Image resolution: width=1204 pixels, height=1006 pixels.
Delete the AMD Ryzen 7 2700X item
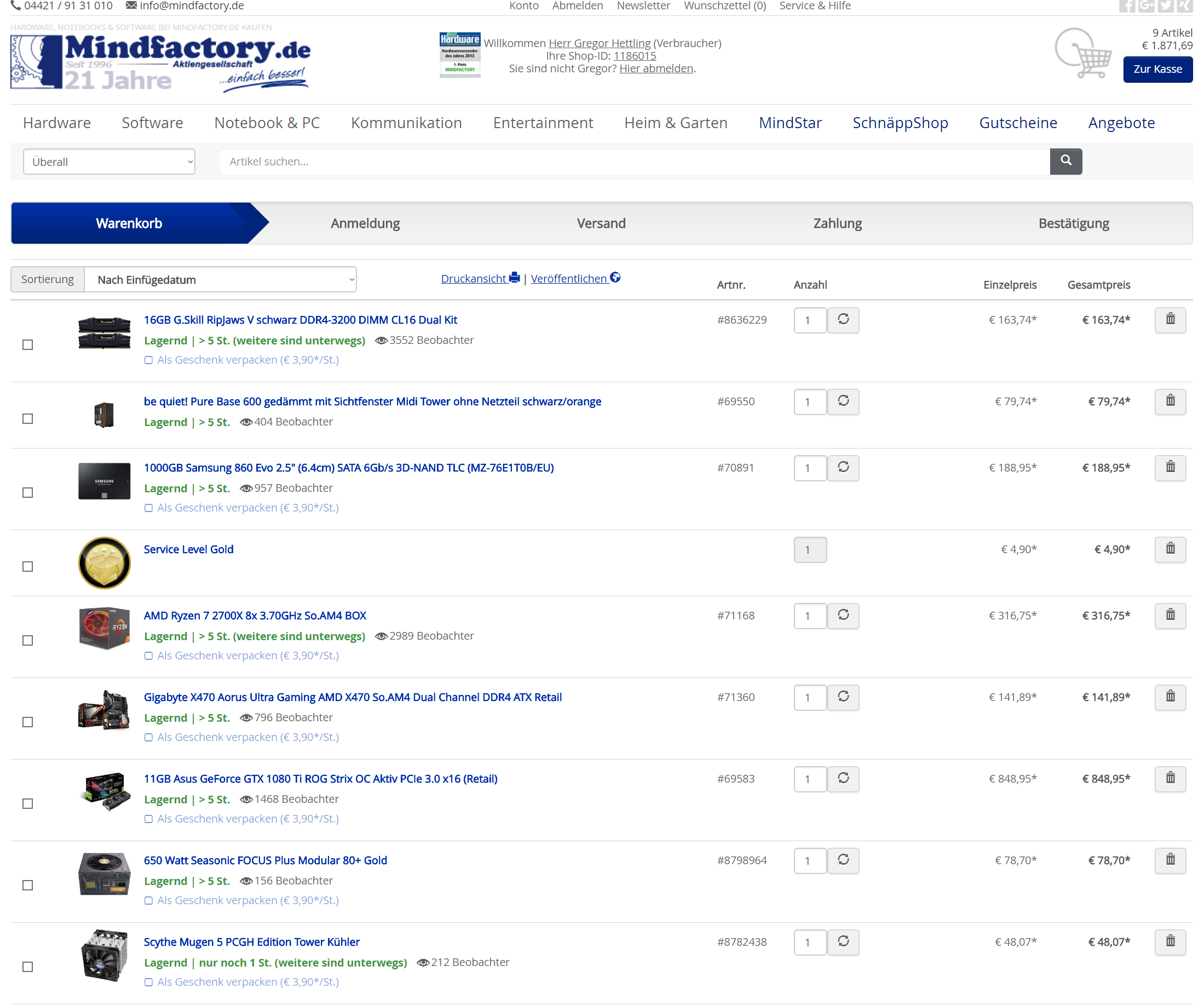[1170, 615]
